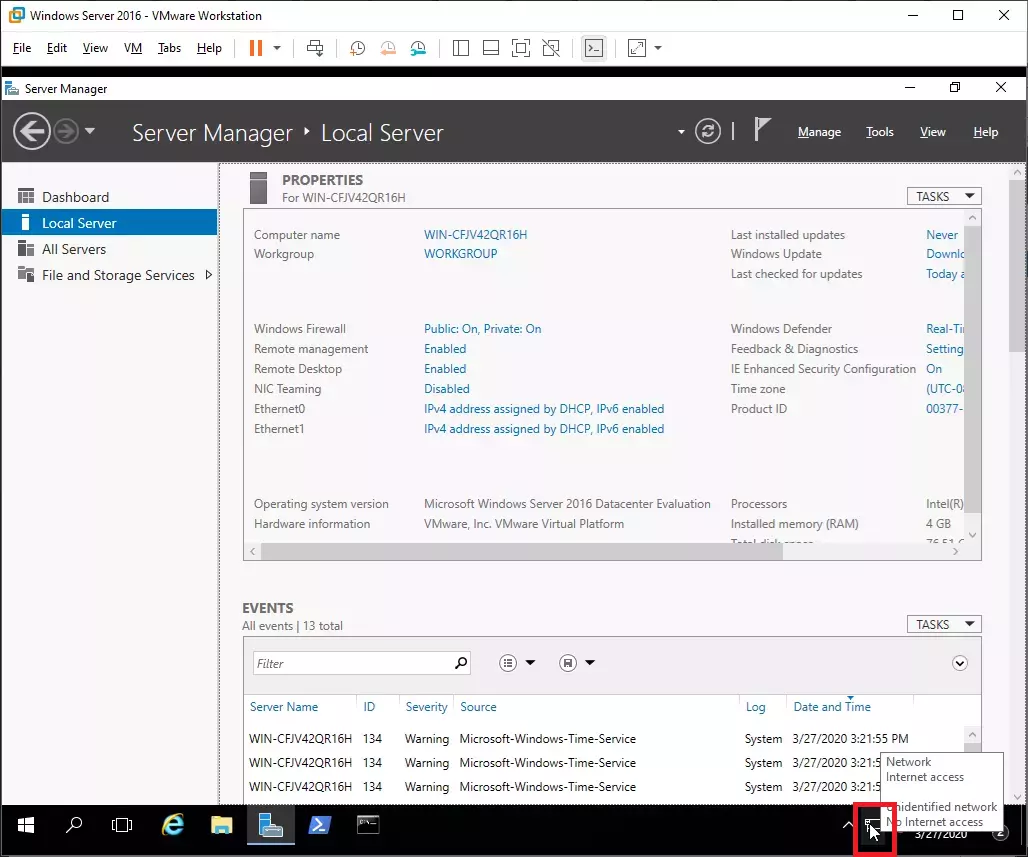Sort events by Severity column

(x=426, y=707)
